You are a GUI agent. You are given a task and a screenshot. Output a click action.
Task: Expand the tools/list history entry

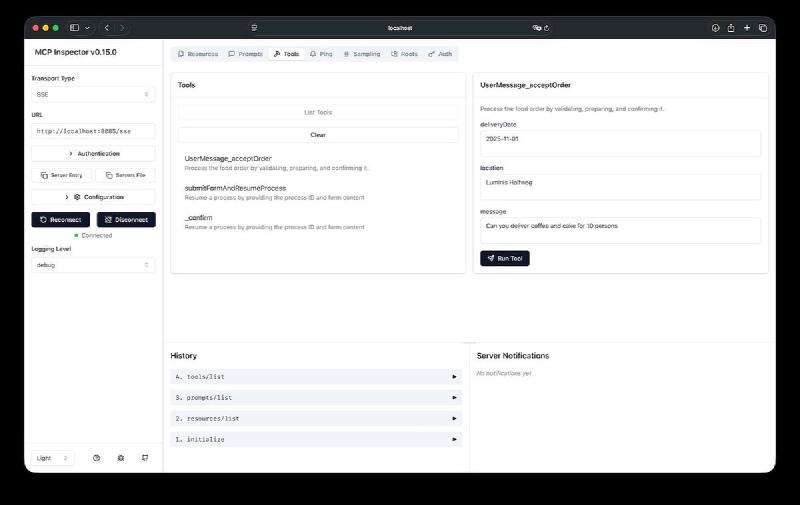click(x=316, y=376)
